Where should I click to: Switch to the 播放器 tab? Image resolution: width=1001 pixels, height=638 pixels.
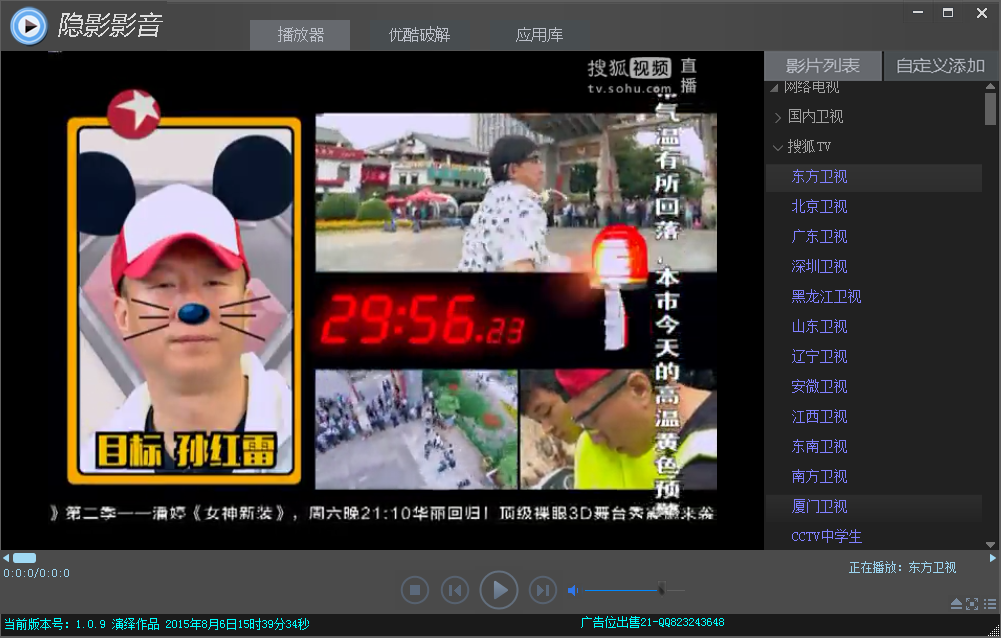coord(300,34)
